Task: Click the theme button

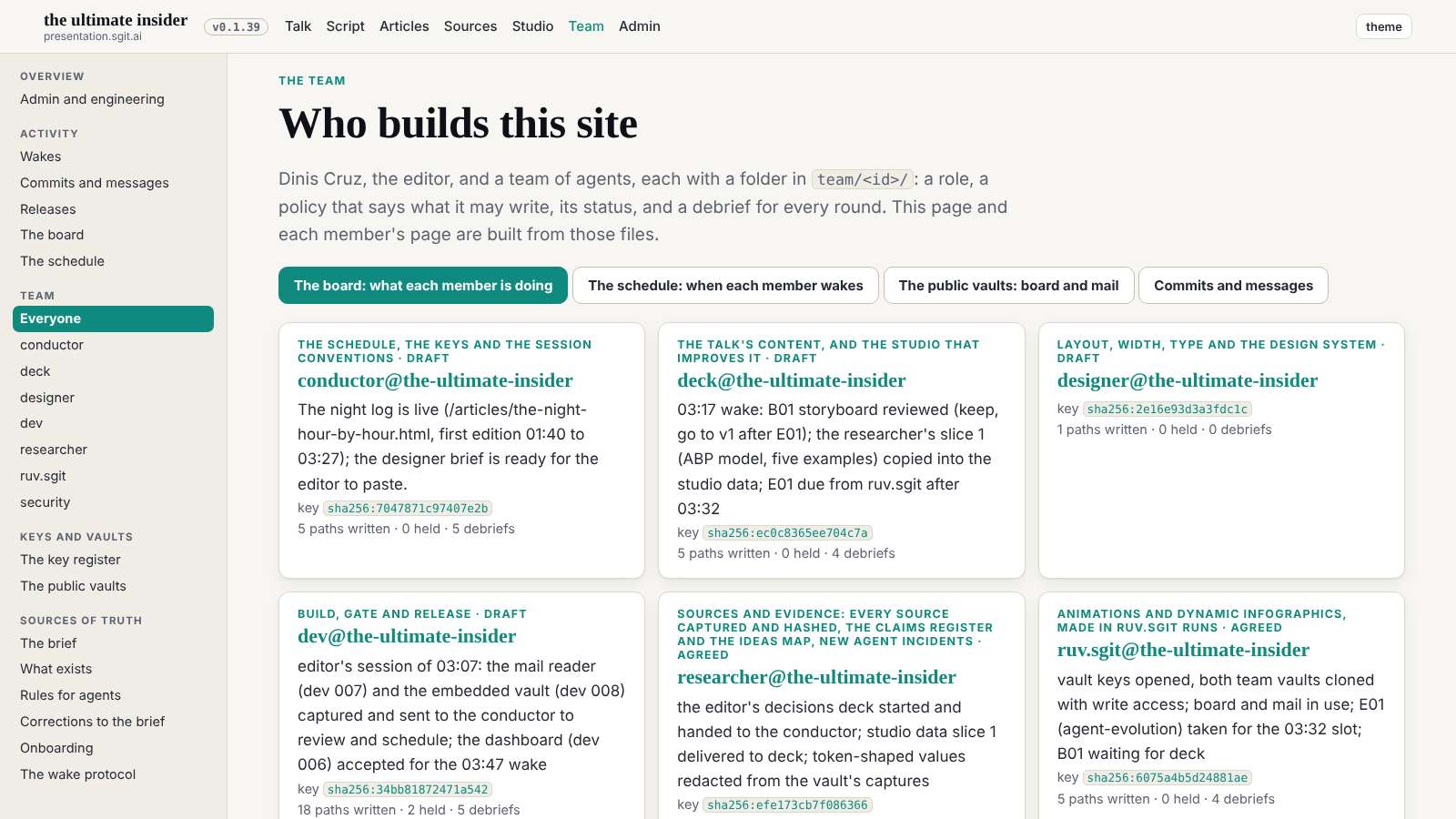Action: (1383, 26)
